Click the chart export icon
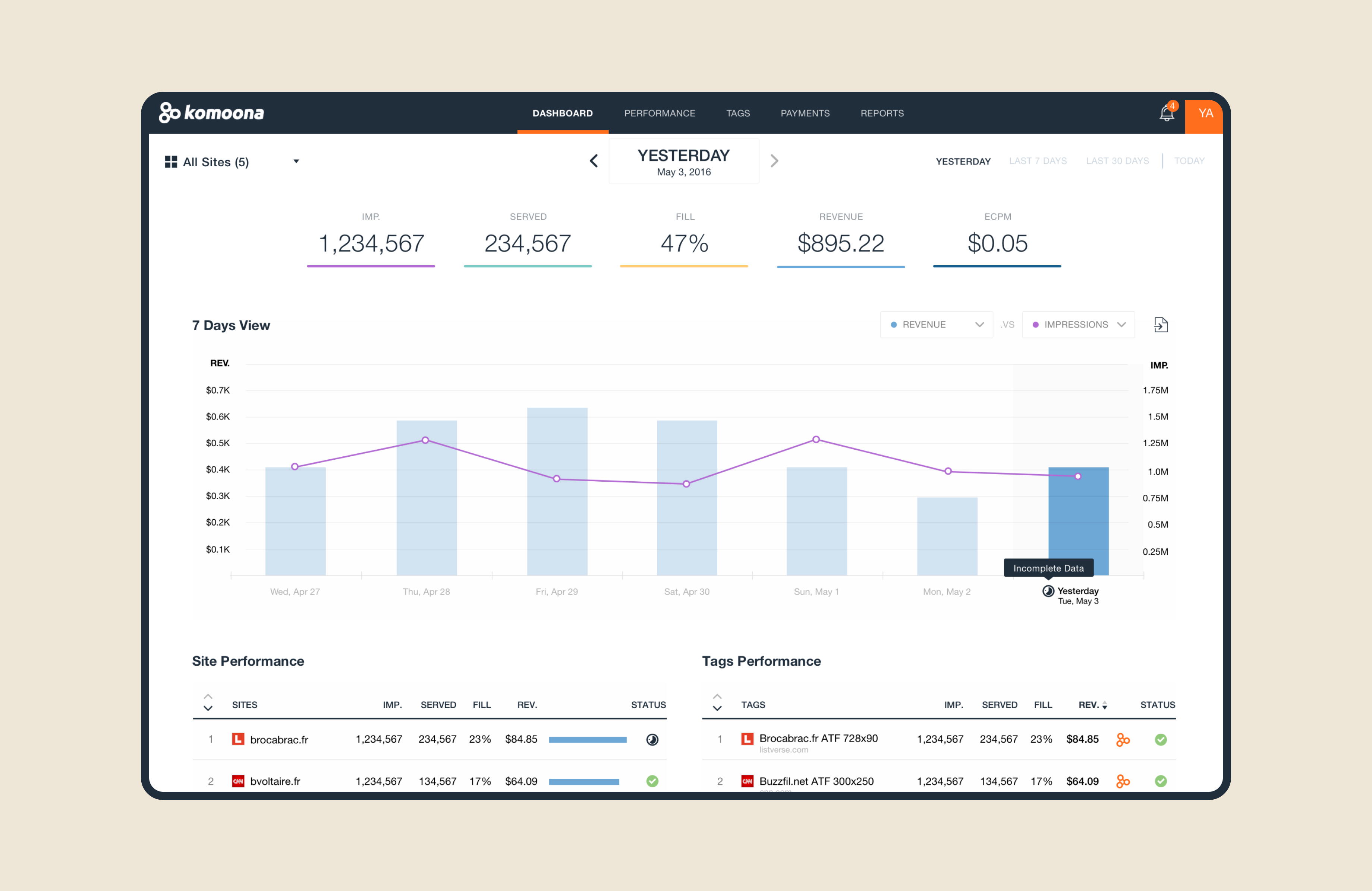Image resolution: width=1372 pixels, height=891 pixels. [x=1161, y=325]
